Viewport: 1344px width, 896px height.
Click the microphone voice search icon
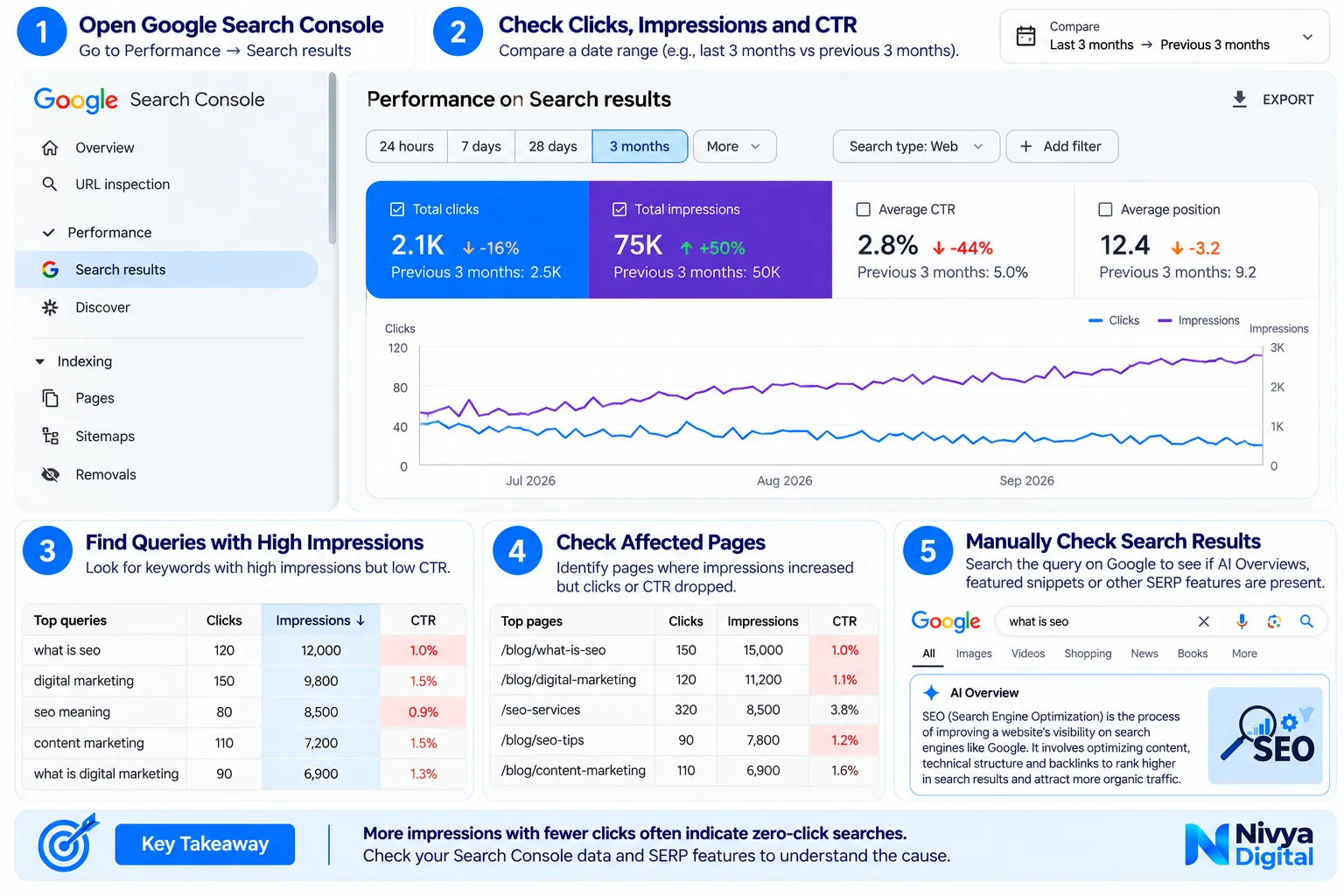point(1242,621)
